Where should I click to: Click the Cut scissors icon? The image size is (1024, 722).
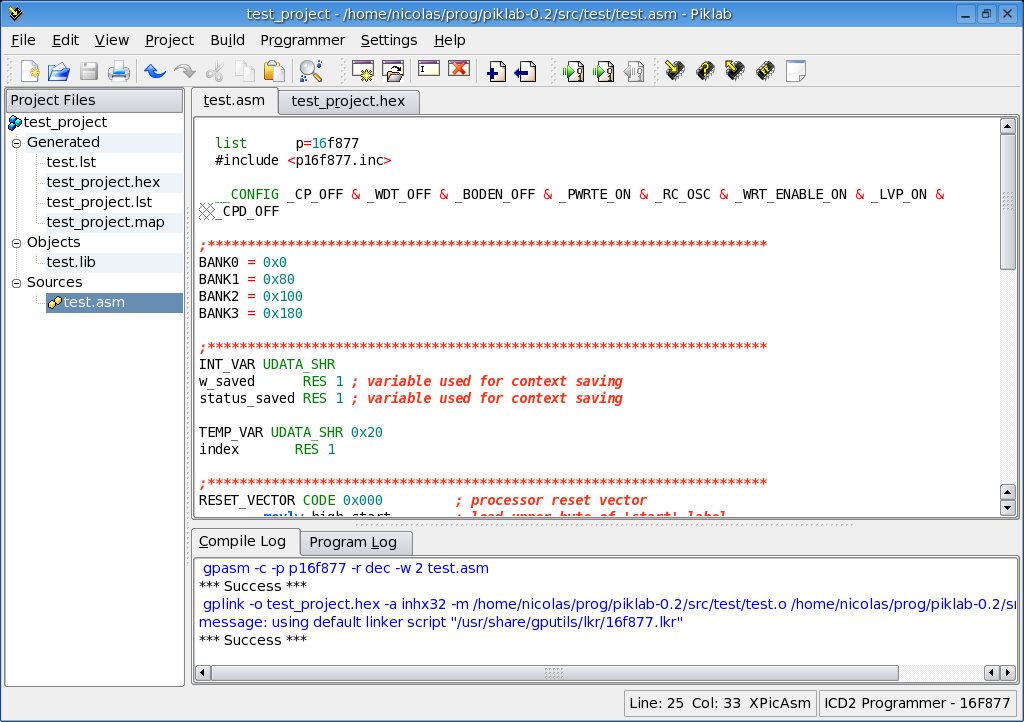[x=215, y=71]
